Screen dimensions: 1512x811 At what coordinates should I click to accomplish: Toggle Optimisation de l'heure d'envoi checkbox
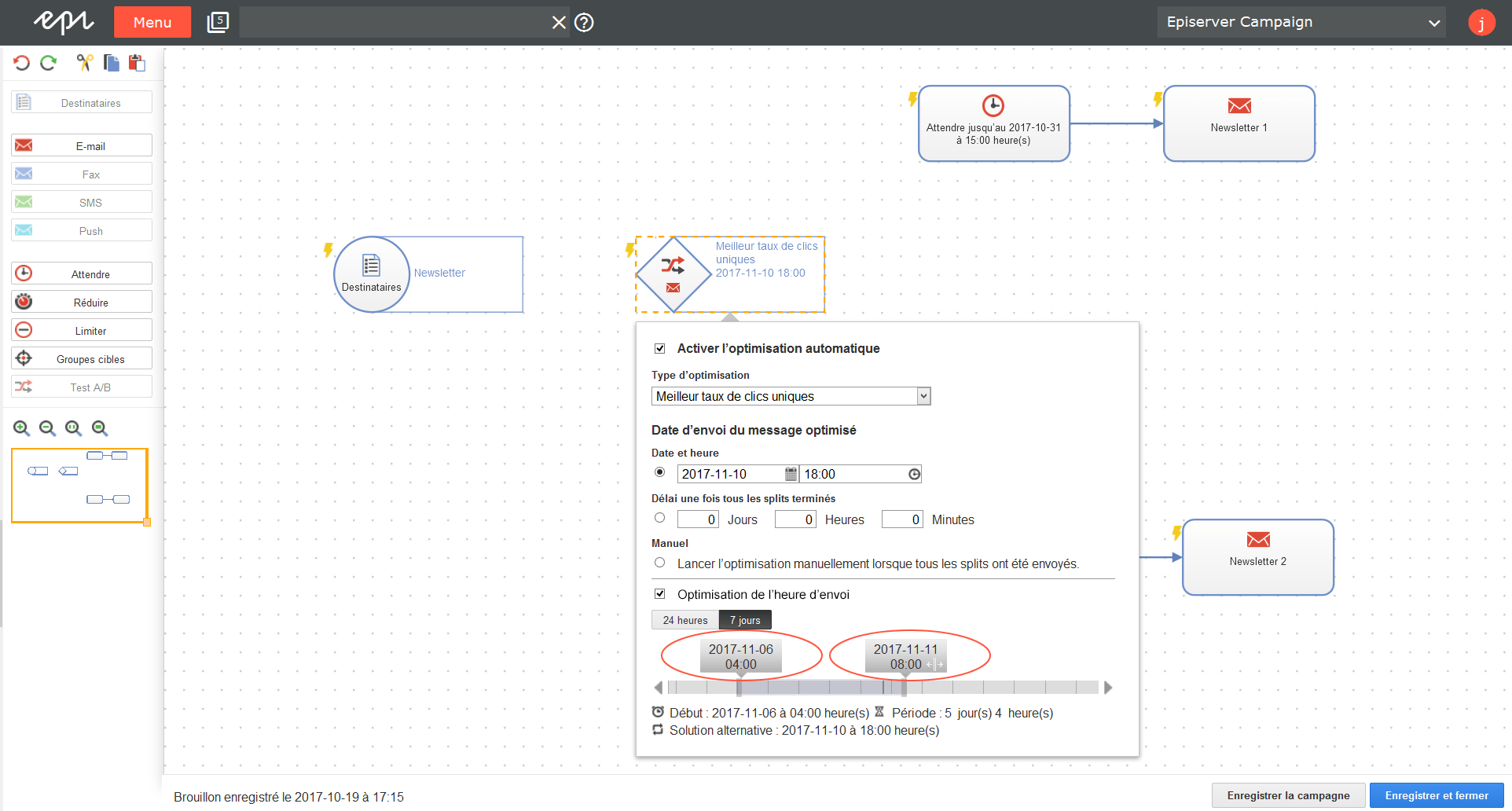pos(660,594)
